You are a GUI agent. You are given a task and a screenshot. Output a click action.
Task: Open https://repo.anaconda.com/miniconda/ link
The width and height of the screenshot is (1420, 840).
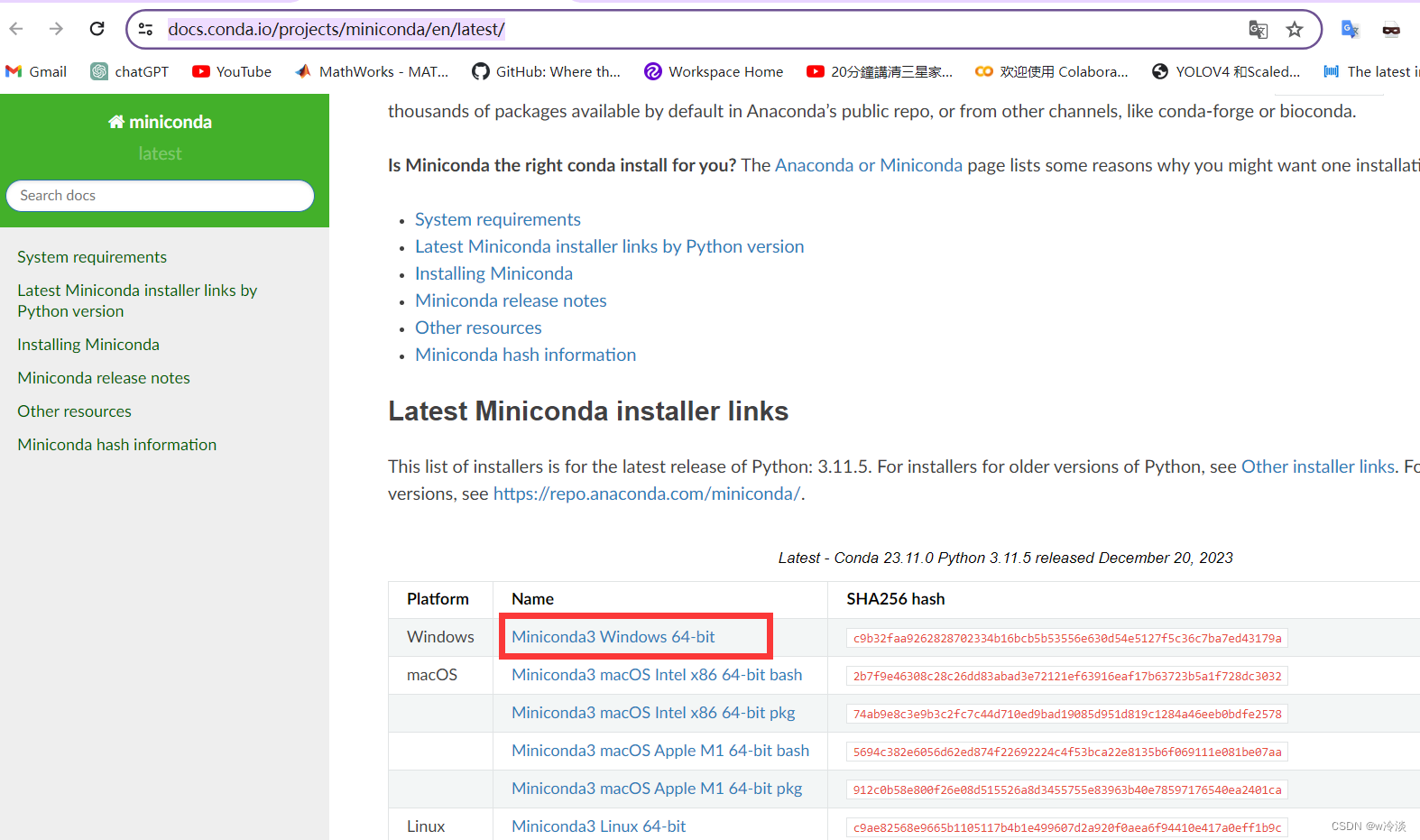647,494
